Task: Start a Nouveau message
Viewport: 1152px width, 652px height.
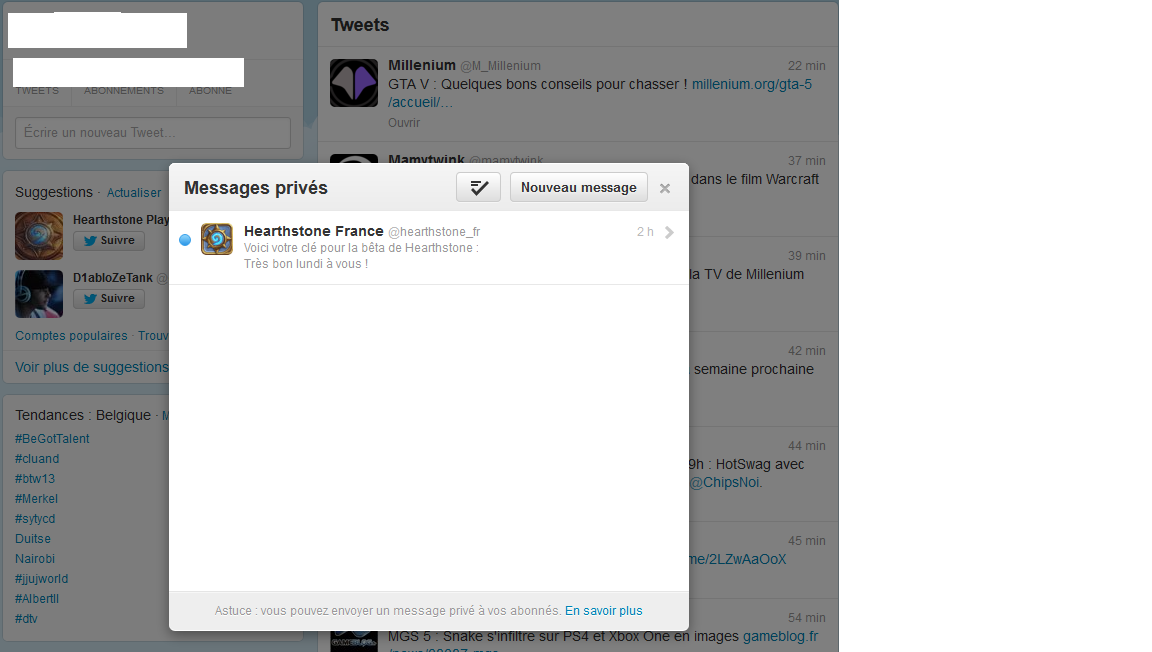Action: click(579, 187)
